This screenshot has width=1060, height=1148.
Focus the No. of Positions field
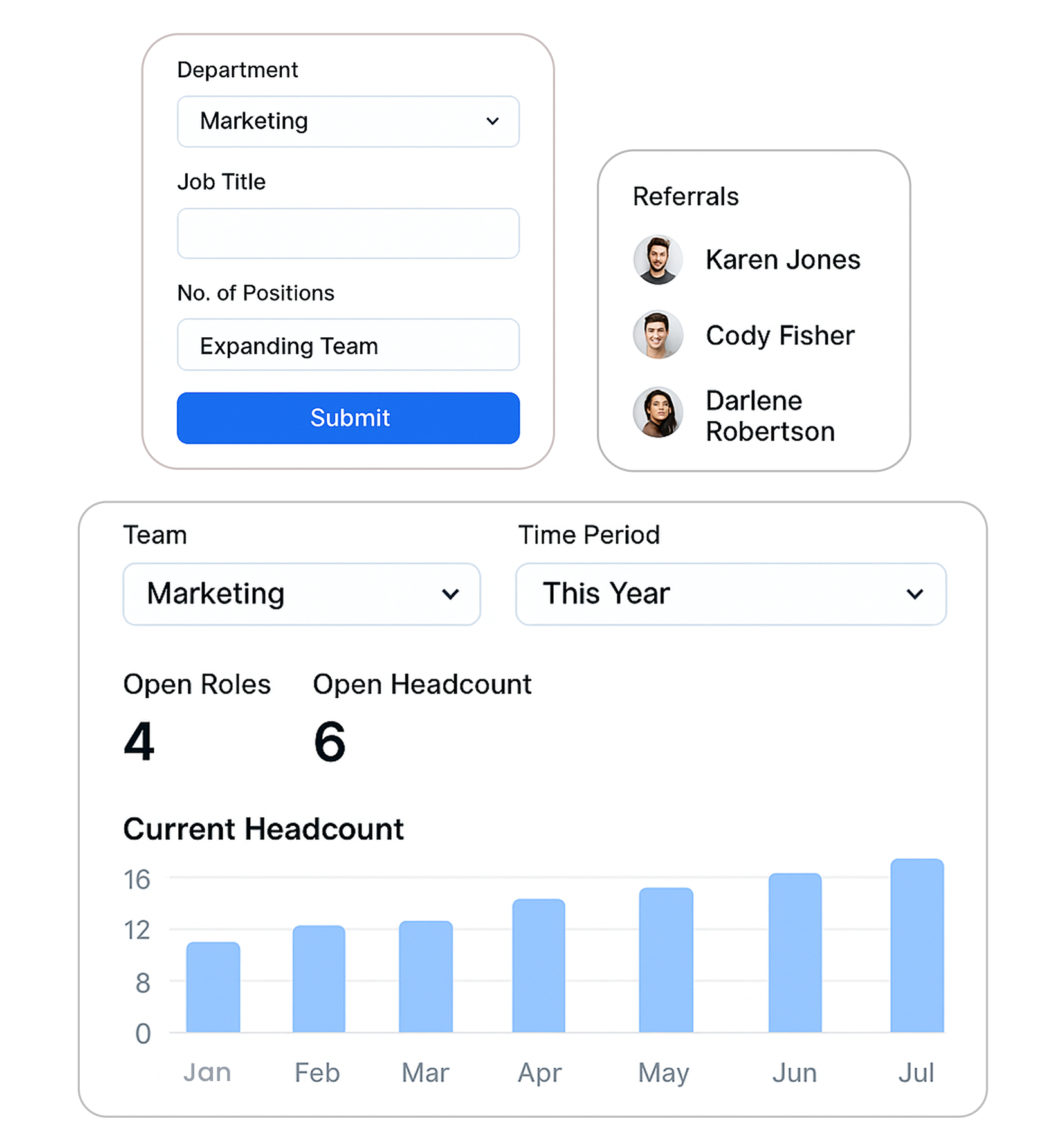[x=348, y=346]
